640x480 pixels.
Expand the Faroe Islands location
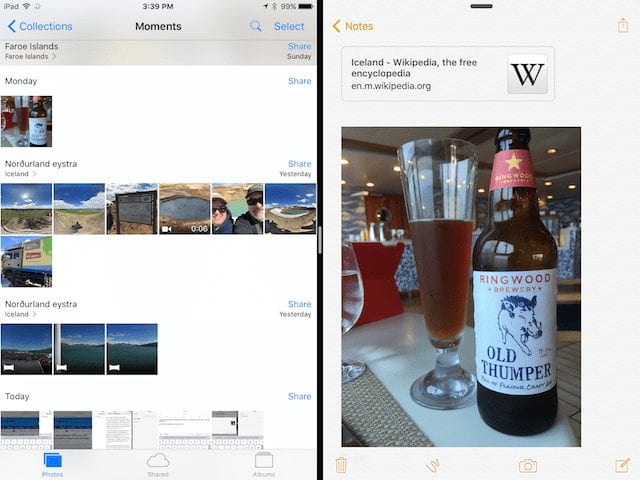click(x=32, y=57)
